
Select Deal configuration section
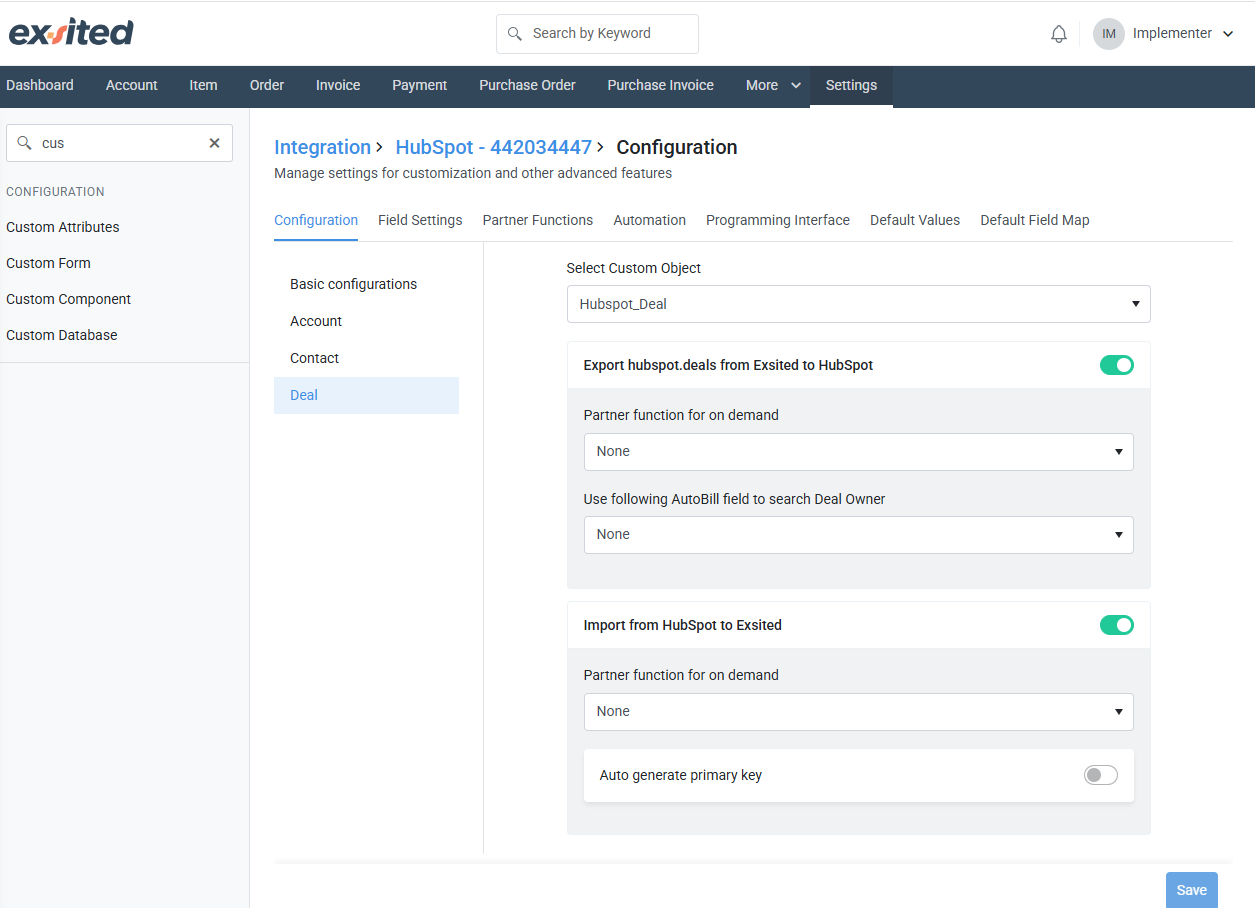pyautogui.click(x=366, y=395)
